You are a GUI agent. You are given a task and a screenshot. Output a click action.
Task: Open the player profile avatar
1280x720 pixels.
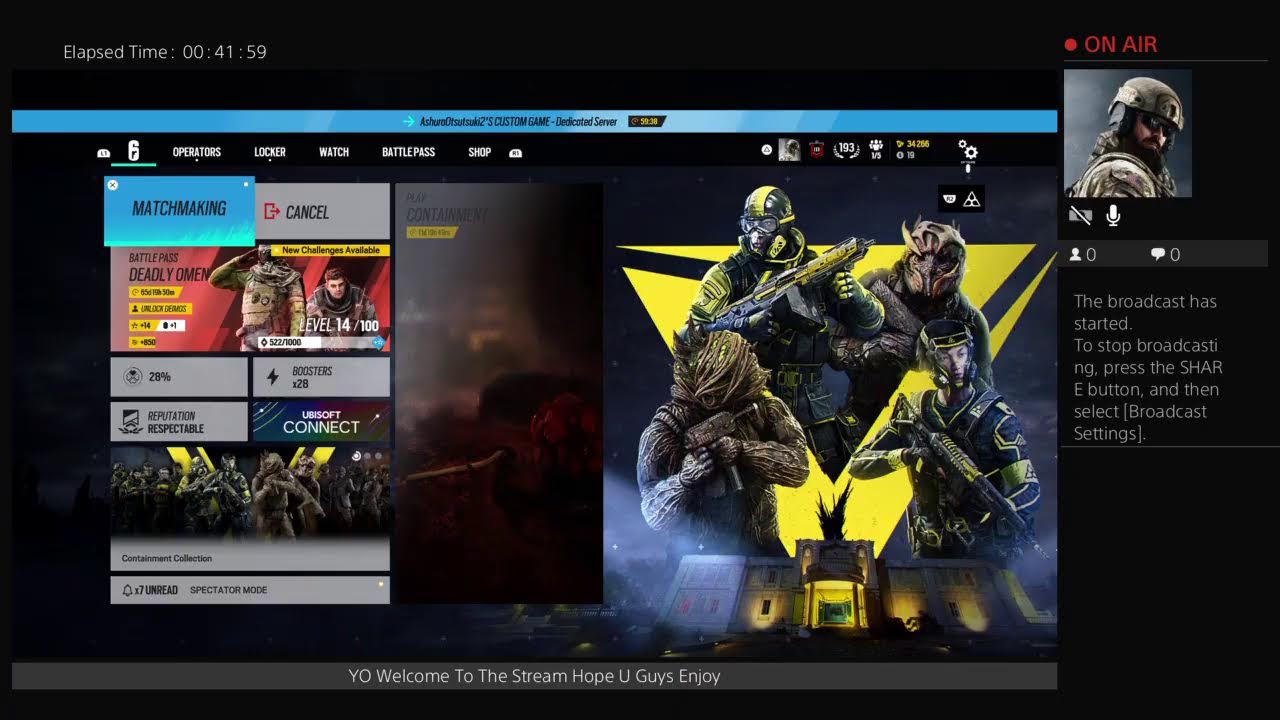pos(789,150)
